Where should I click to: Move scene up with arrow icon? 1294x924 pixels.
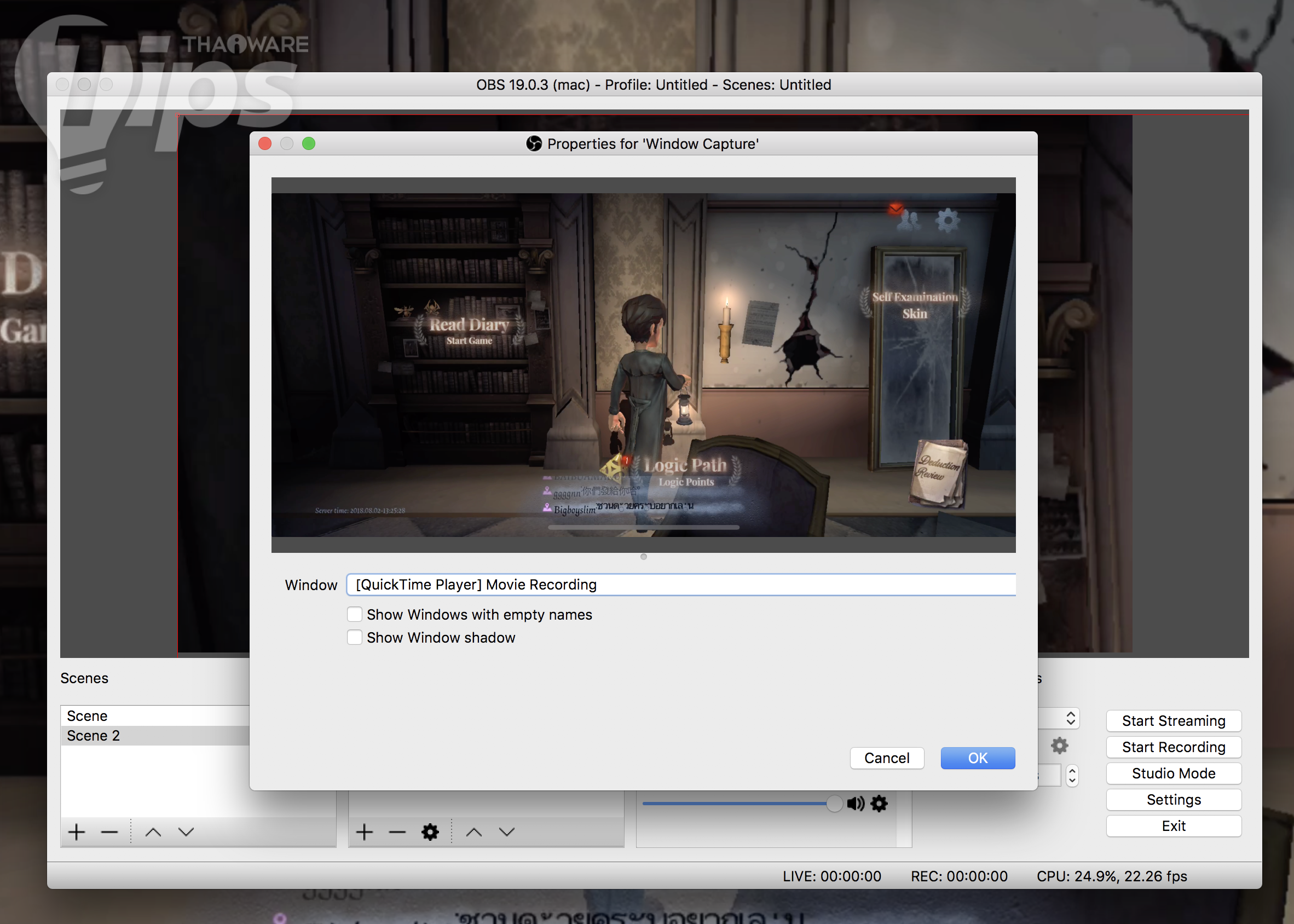[153, 832]
